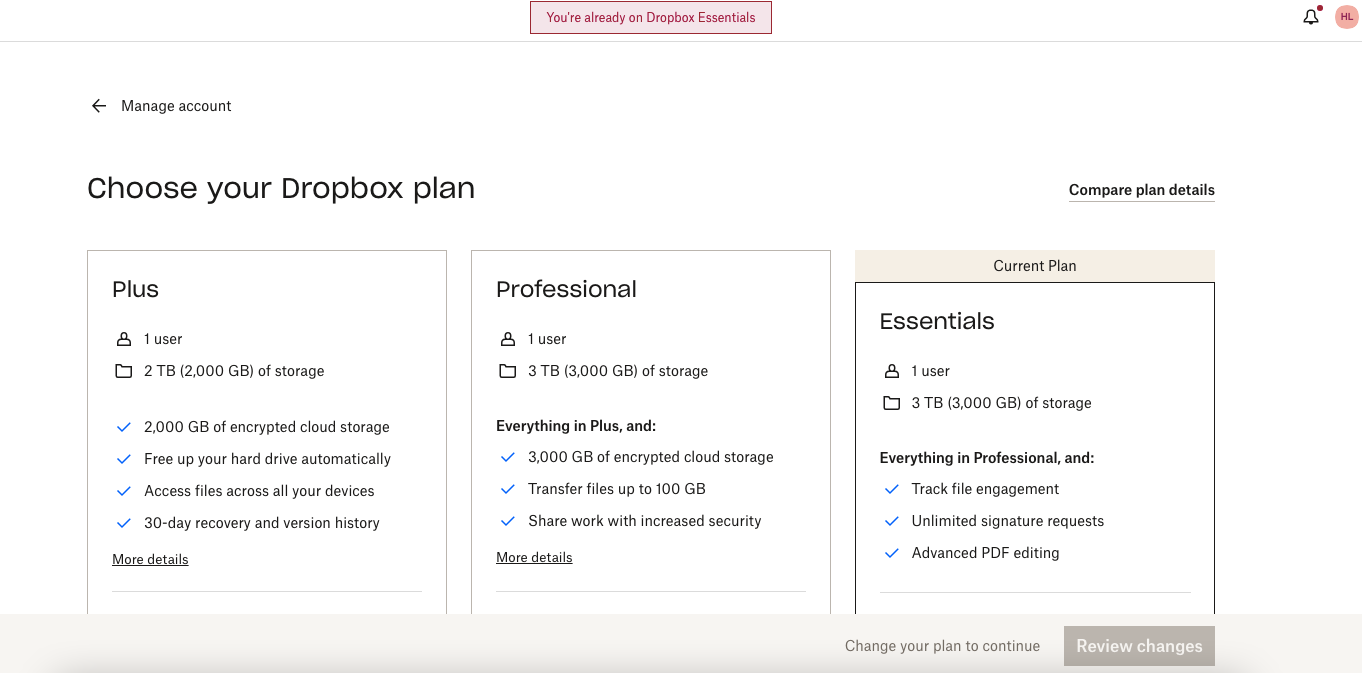Open the notifications bell
This screenshot has width=1362, height=673.
[x=1311, y=17]
